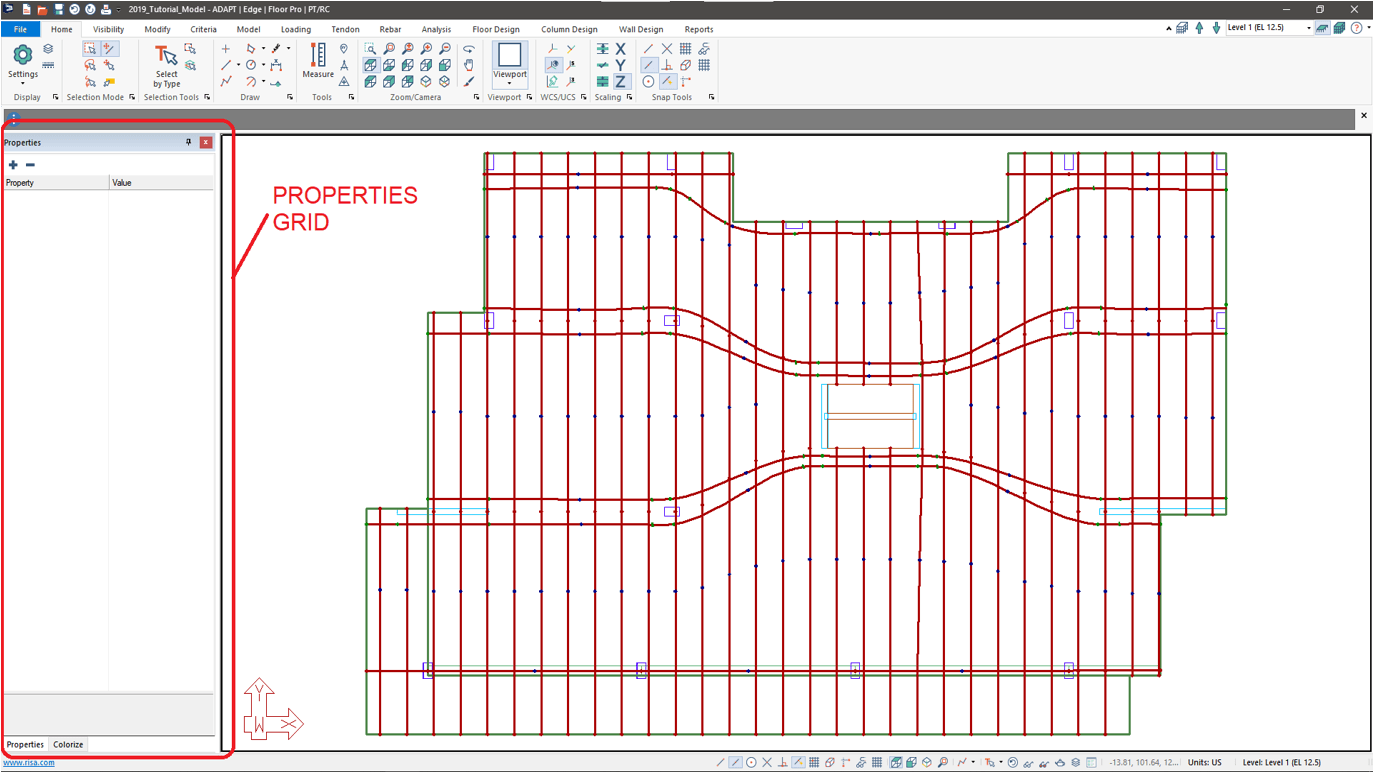Click the plus button in the Properties panel

tap(11, 164)
